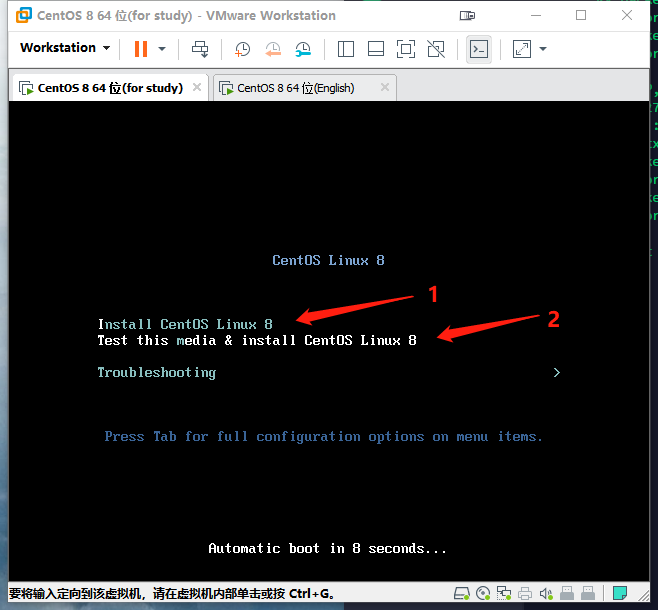Screen dimensions: 658x610
Task: Close the VMware Workstation window
Action: pos(627,16)
